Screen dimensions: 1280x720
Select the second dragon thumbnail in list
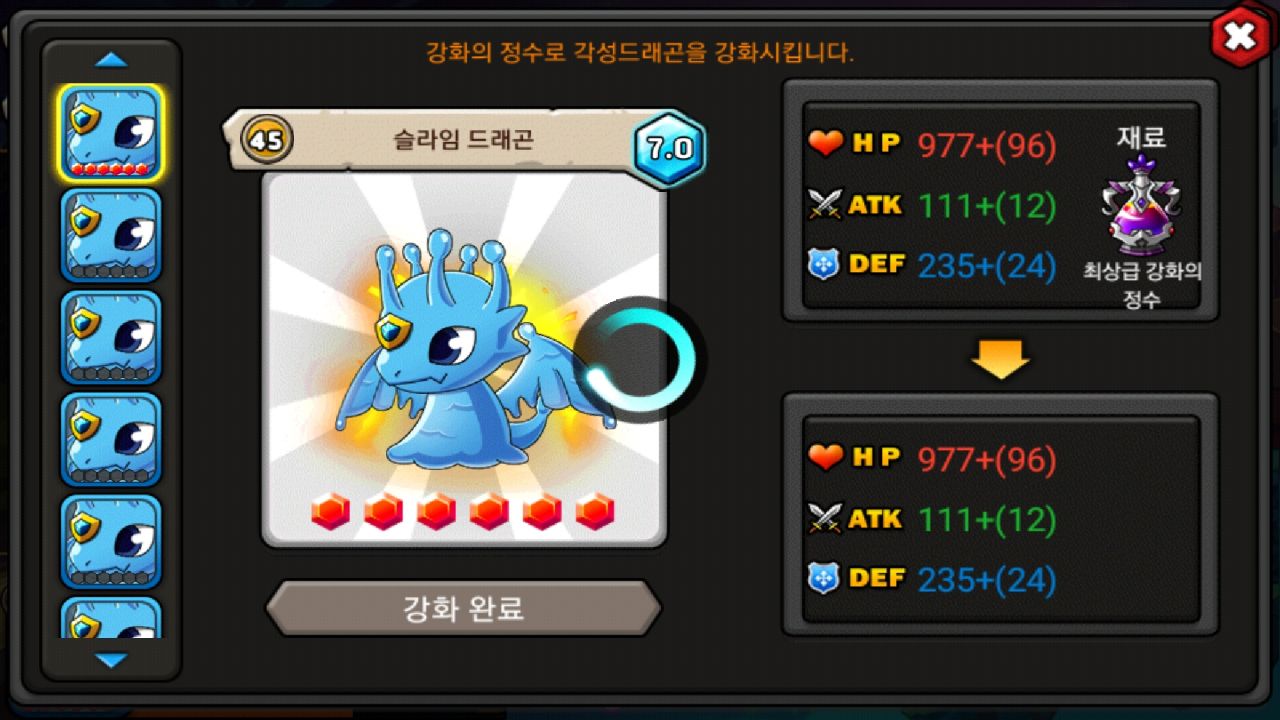coord(111,235)
